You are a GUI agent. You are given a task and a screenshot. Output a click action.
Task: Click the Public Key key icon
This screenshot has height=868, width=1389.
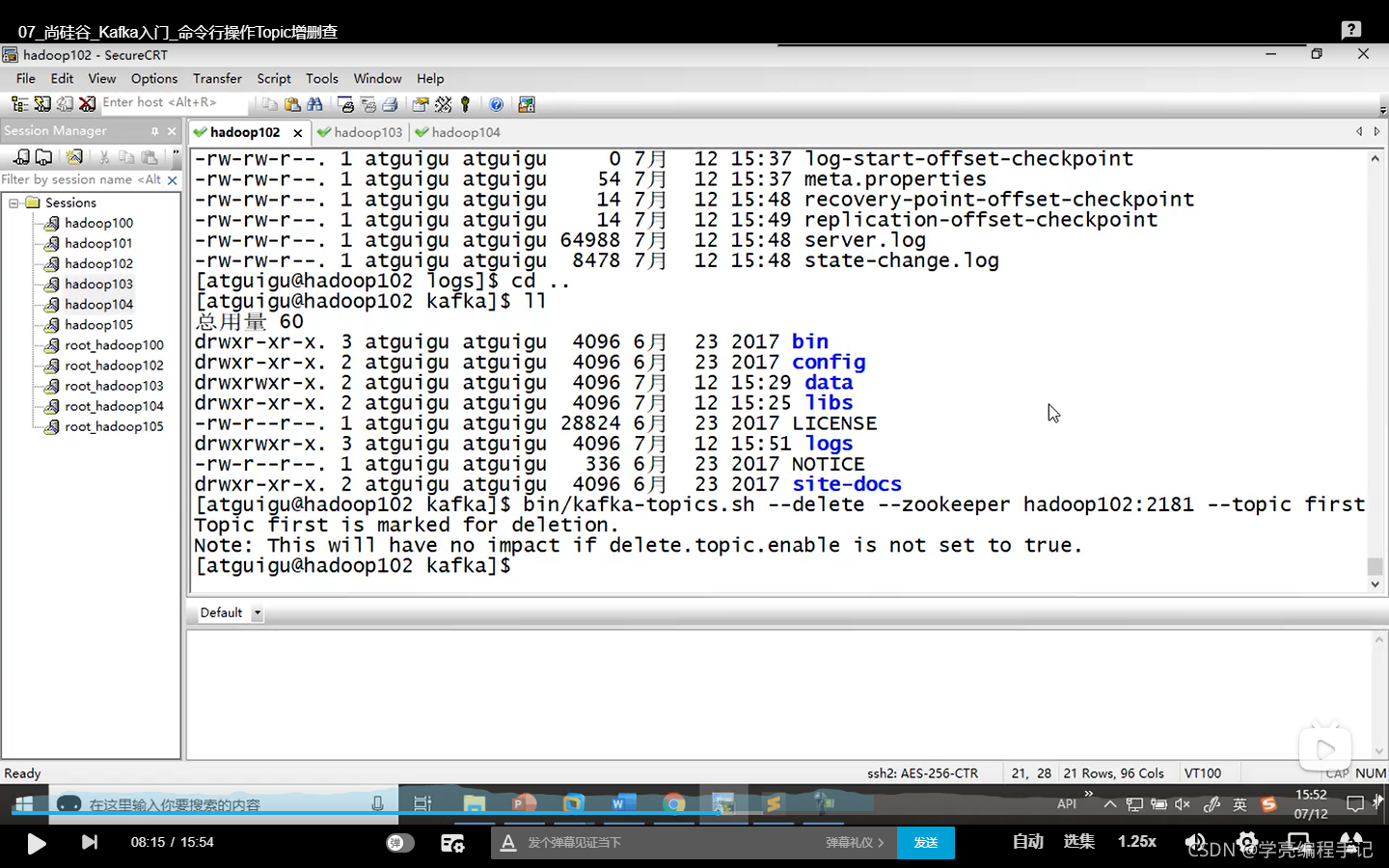[x=465, y=104]
